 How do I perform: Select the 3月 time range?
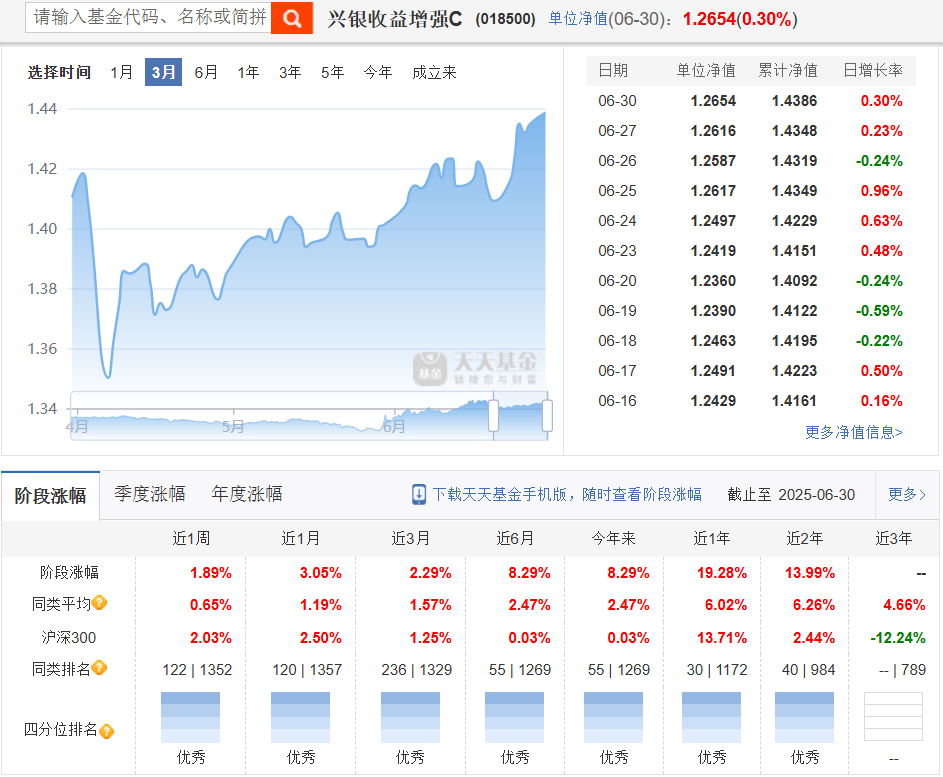(x=163, y=72)
